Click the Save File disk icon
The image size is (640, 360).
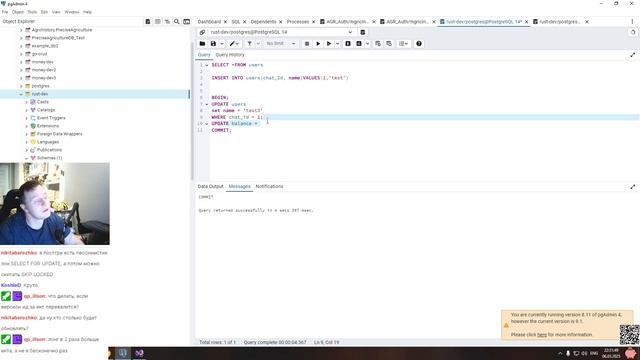(213, 44)
